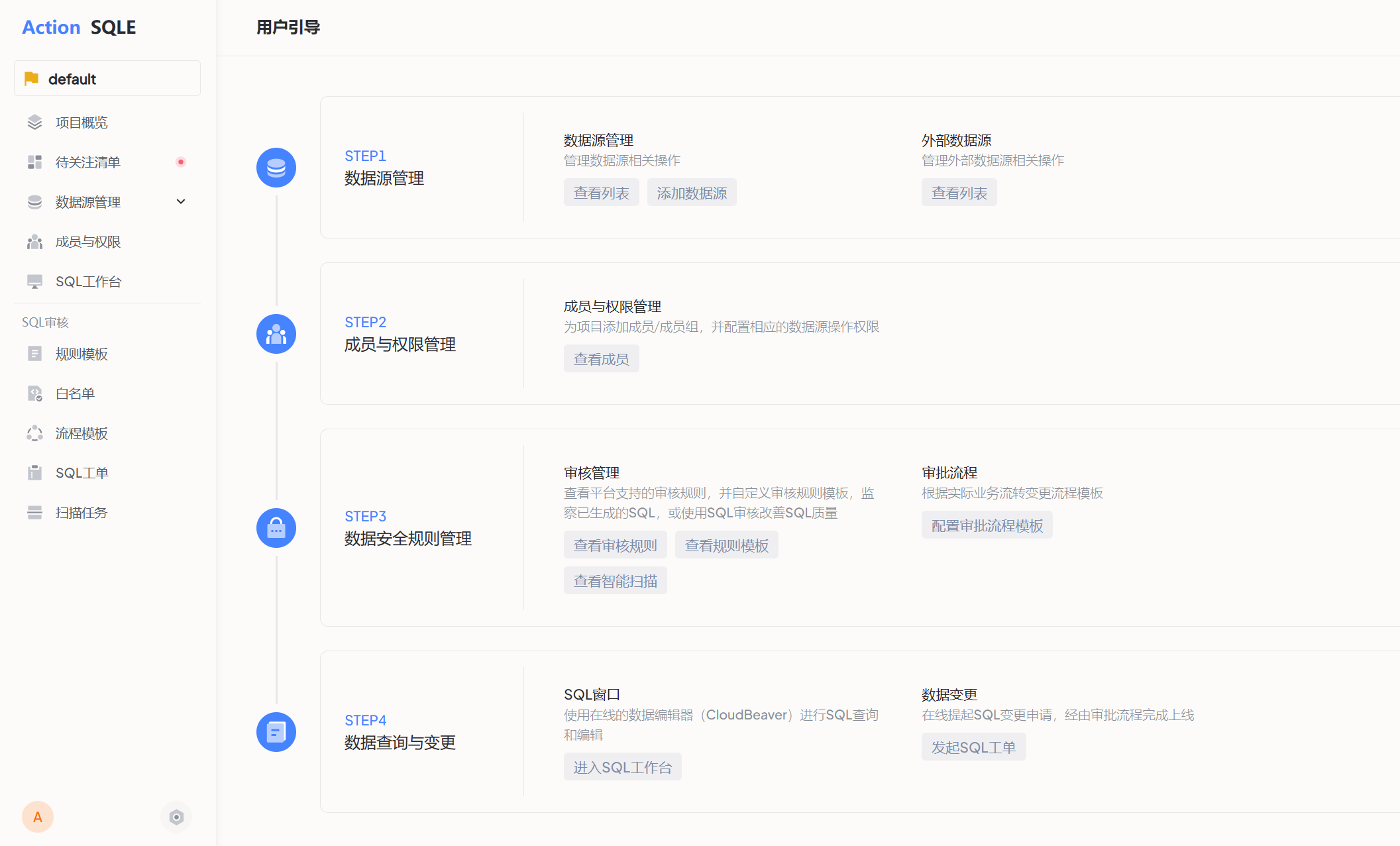The width and height of the screenshot is (1400, 846).
Task: Open the default project selector
Action: click(107, 79)
